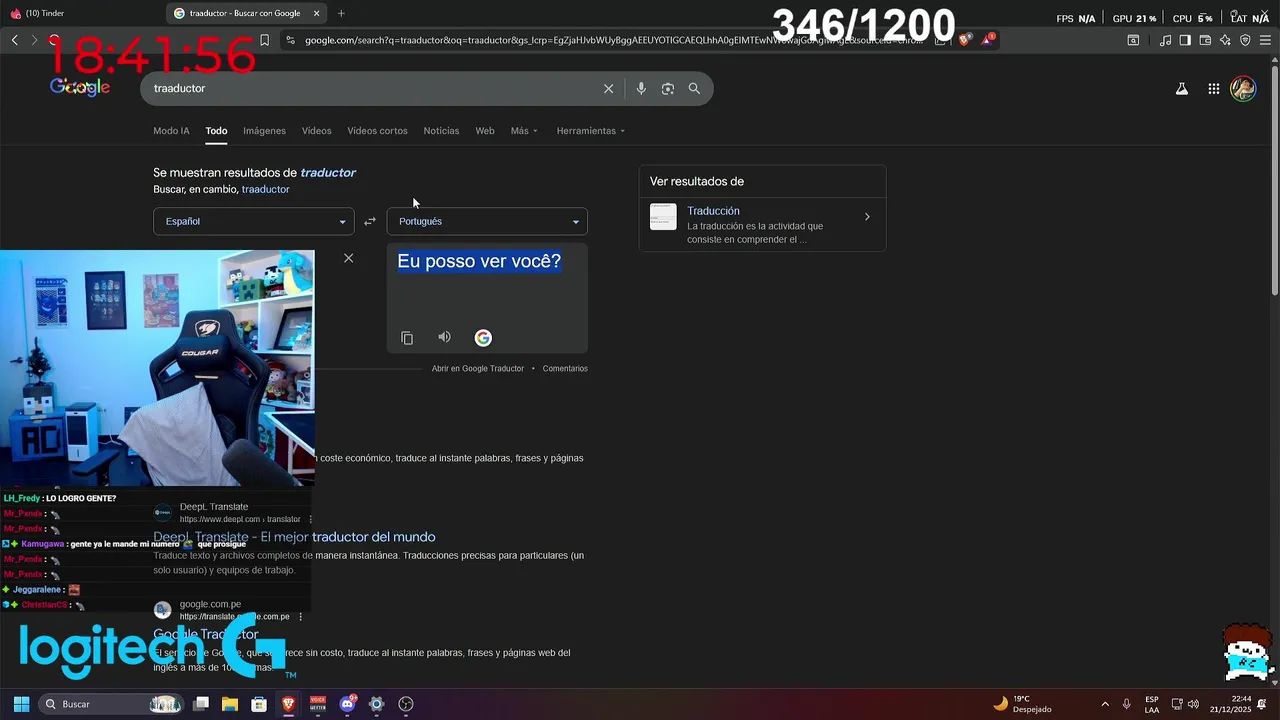Open the Windows Start menu

21,704
